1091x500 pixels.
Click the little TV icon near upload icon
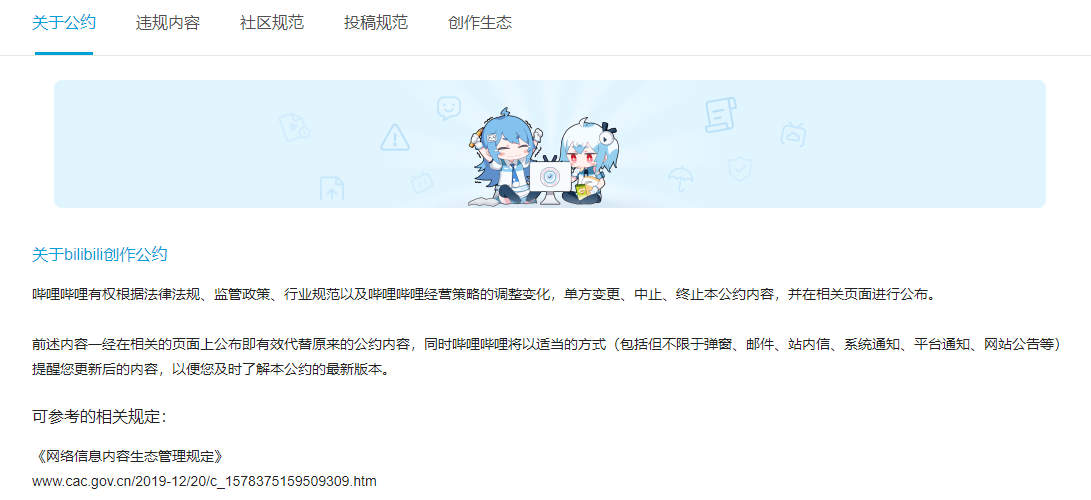click(422, 182)
